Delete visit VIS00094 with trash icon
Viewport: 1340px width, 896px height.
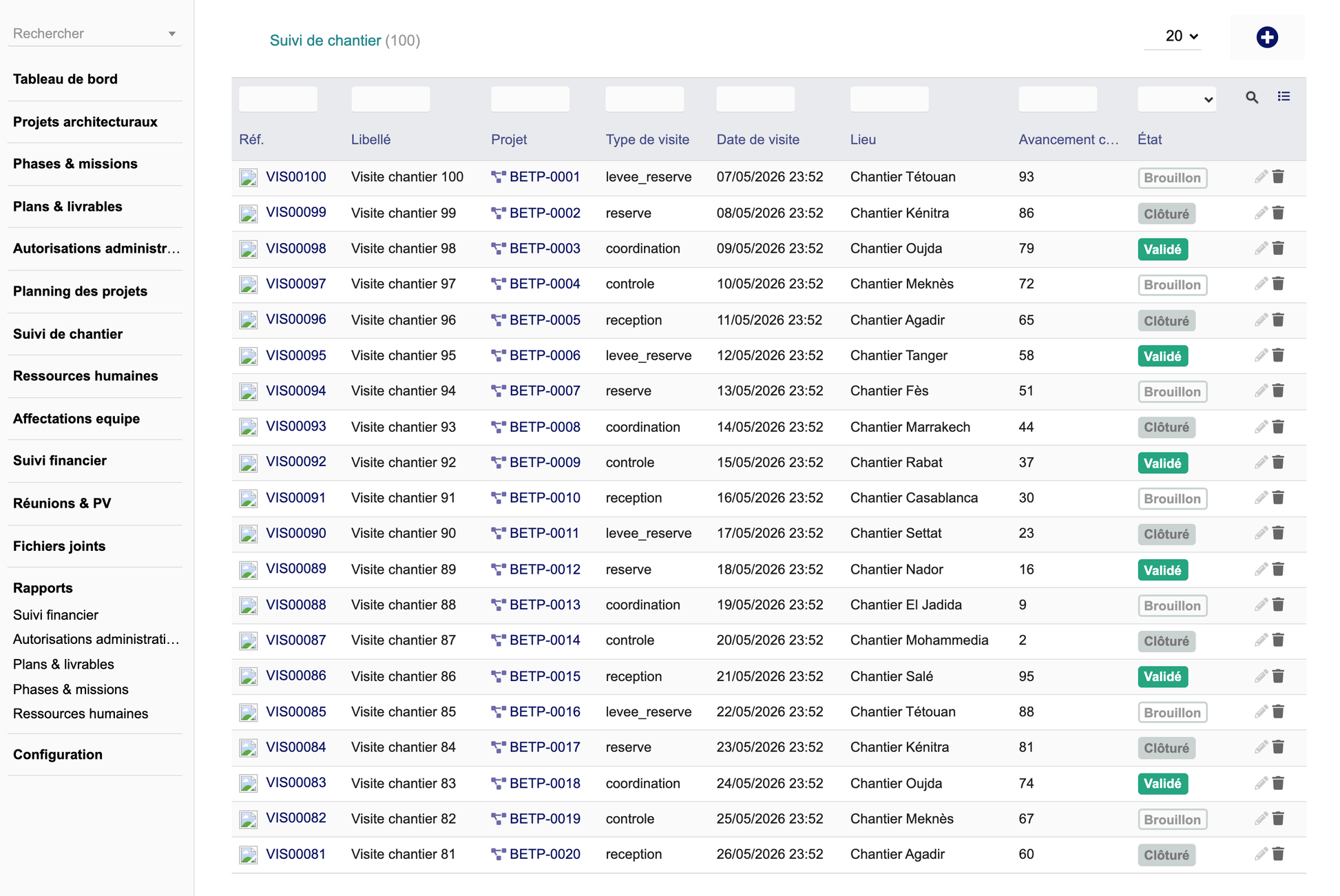(x=1278, y=391)
